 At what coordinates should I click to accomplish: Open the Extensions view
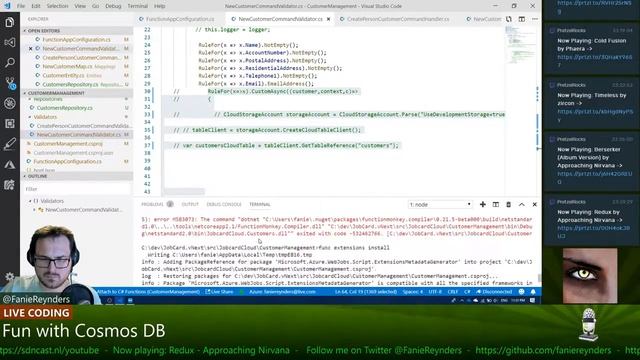[x=9, y=123]
